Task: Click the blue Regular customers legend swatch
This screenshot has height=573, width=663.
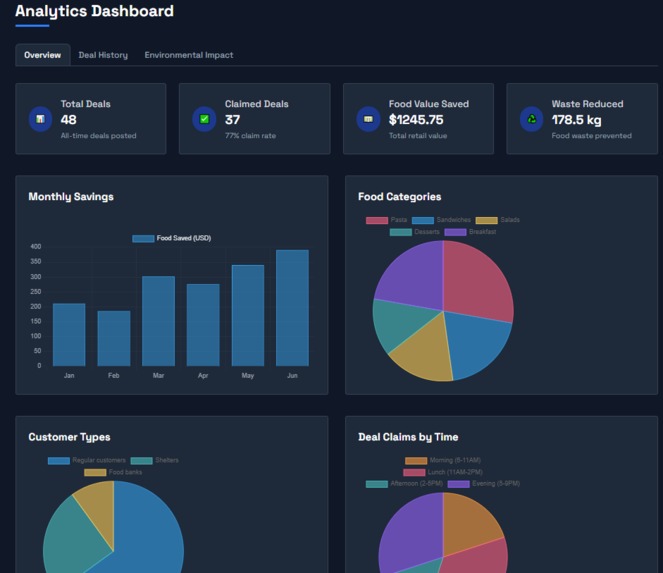Action: (59, 461)
